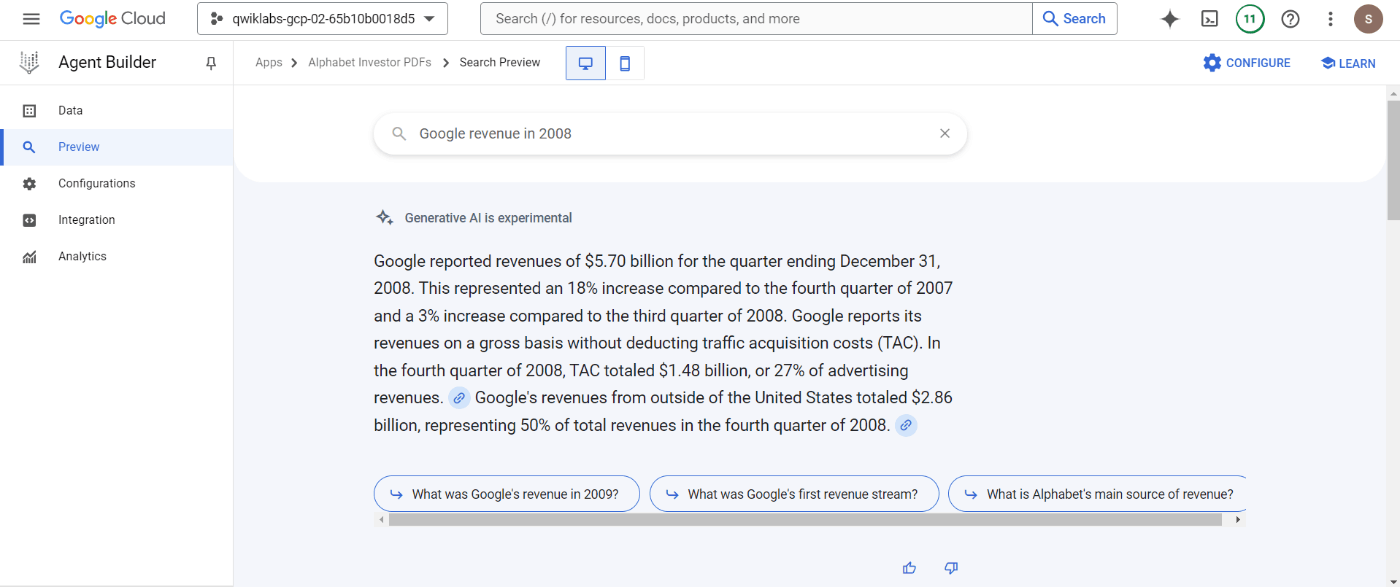
Task: Open Configurations in sidebar
Action: [x=116, y=184]
